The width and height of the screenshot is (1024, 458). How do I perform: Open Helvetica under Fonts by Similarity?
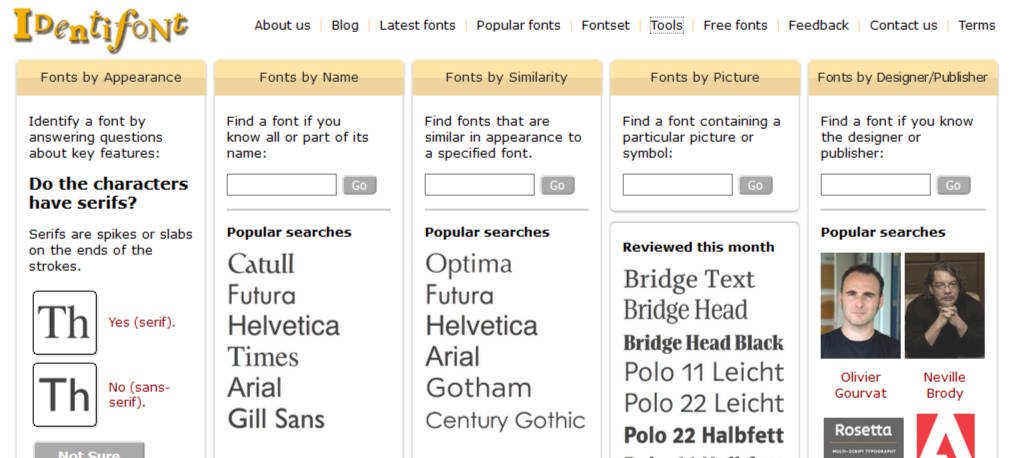tap(482, 325)
